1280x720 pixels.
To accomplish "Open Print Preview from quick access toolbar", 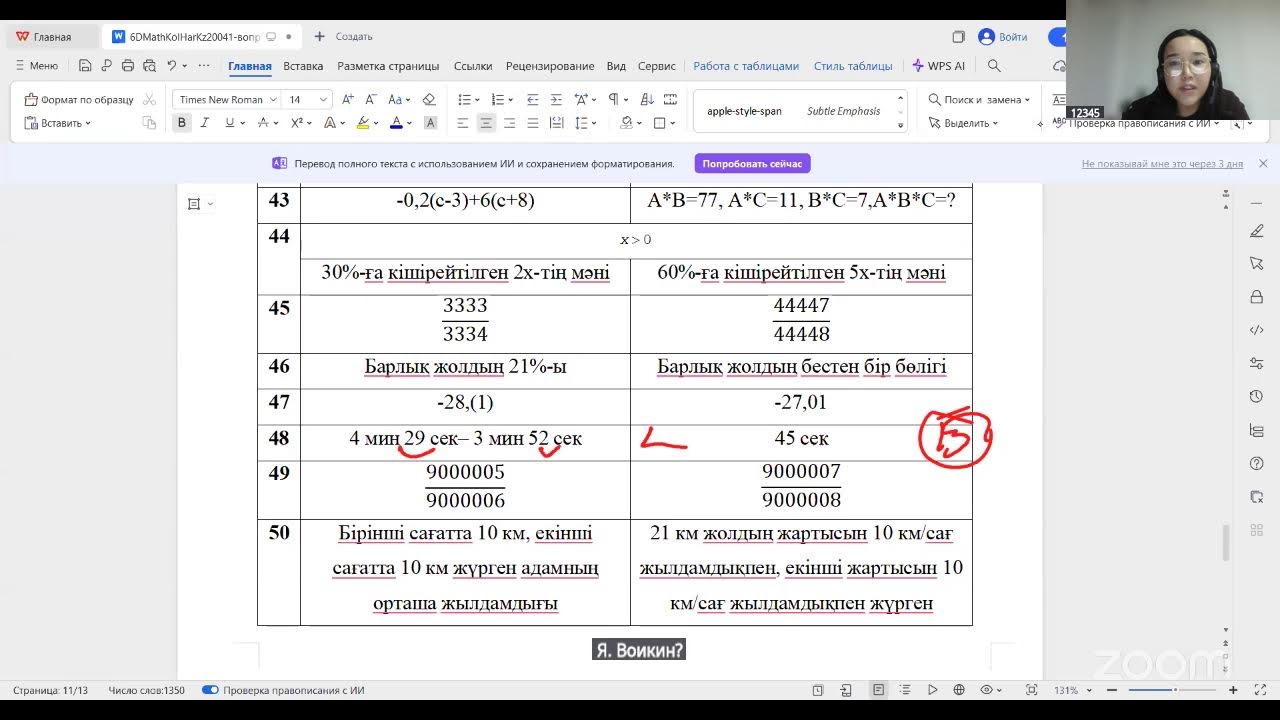I will point(149,66).
